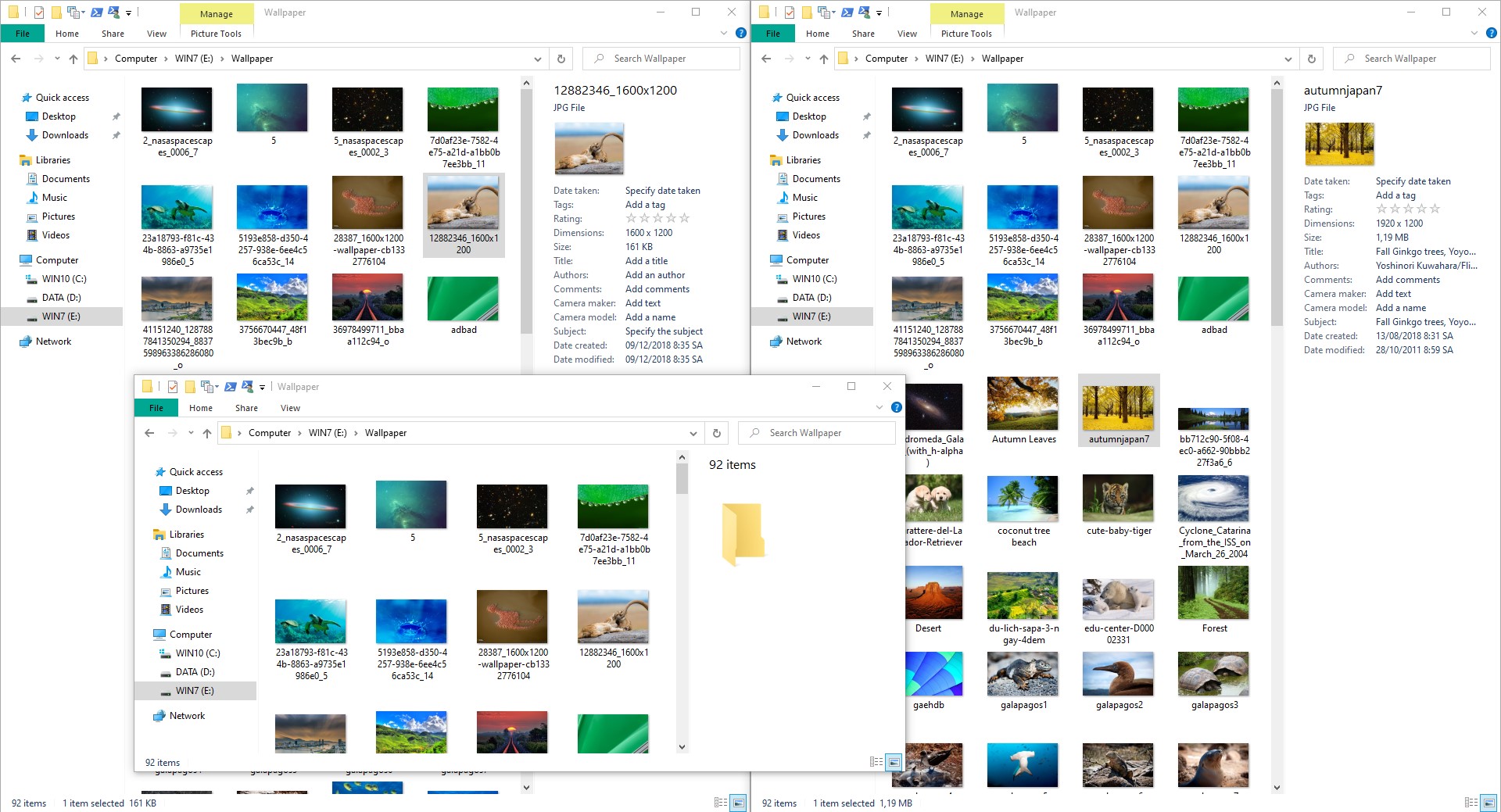This screenshot has width=1501, height=812.
Task: Open Customize Quick Access Toolbar dropdown, left window
Action: coord(128,13)
